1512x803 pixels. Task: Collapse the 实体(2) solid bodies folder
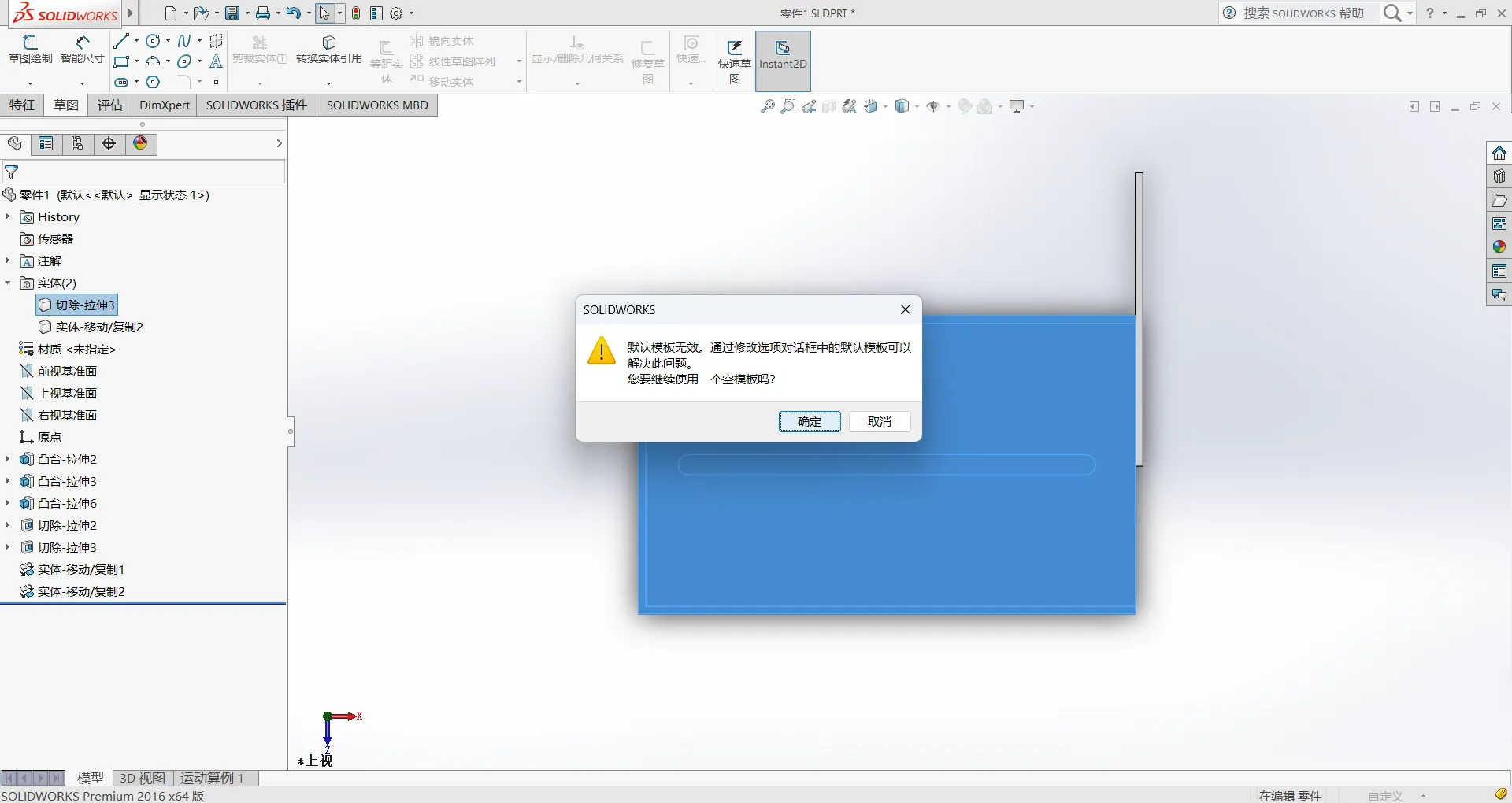(x=8, y=283)
